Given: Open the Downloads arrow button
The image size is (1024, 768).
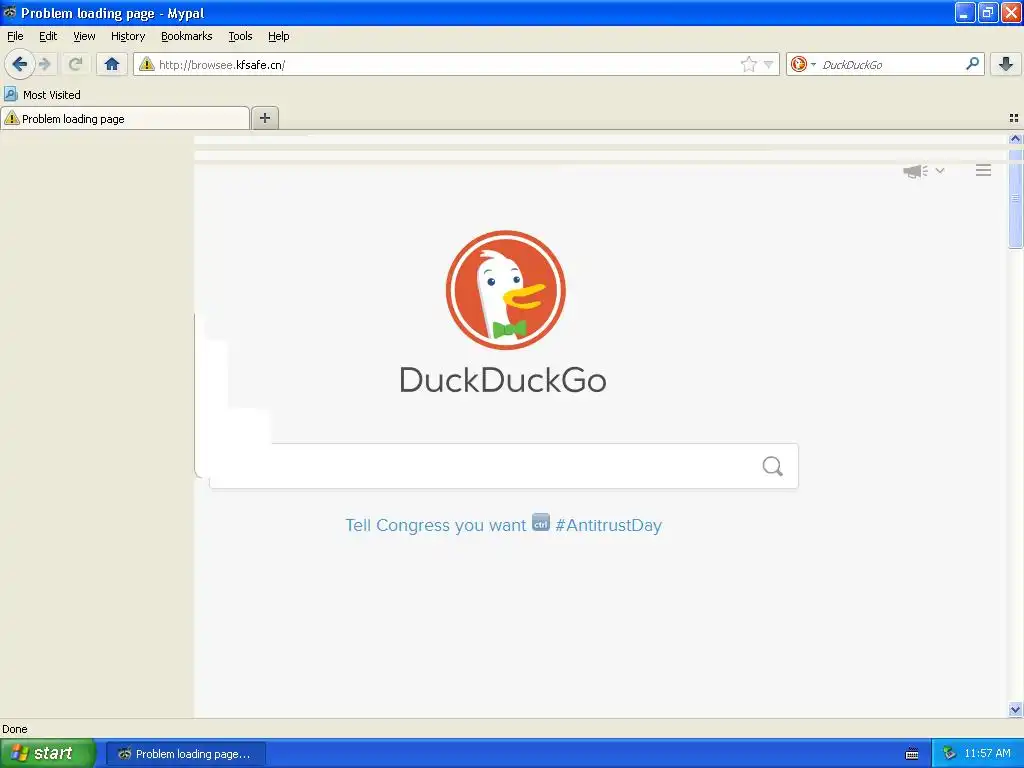Looking at the screenshot, I should coord(1006,64).
